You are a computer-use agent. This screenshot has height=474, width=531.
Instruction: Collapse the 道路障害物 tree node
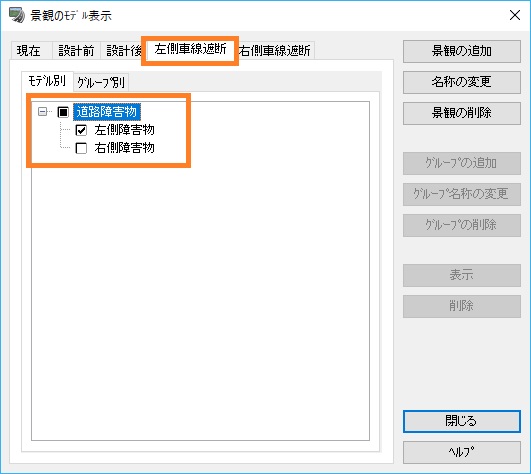pos(42,111)
